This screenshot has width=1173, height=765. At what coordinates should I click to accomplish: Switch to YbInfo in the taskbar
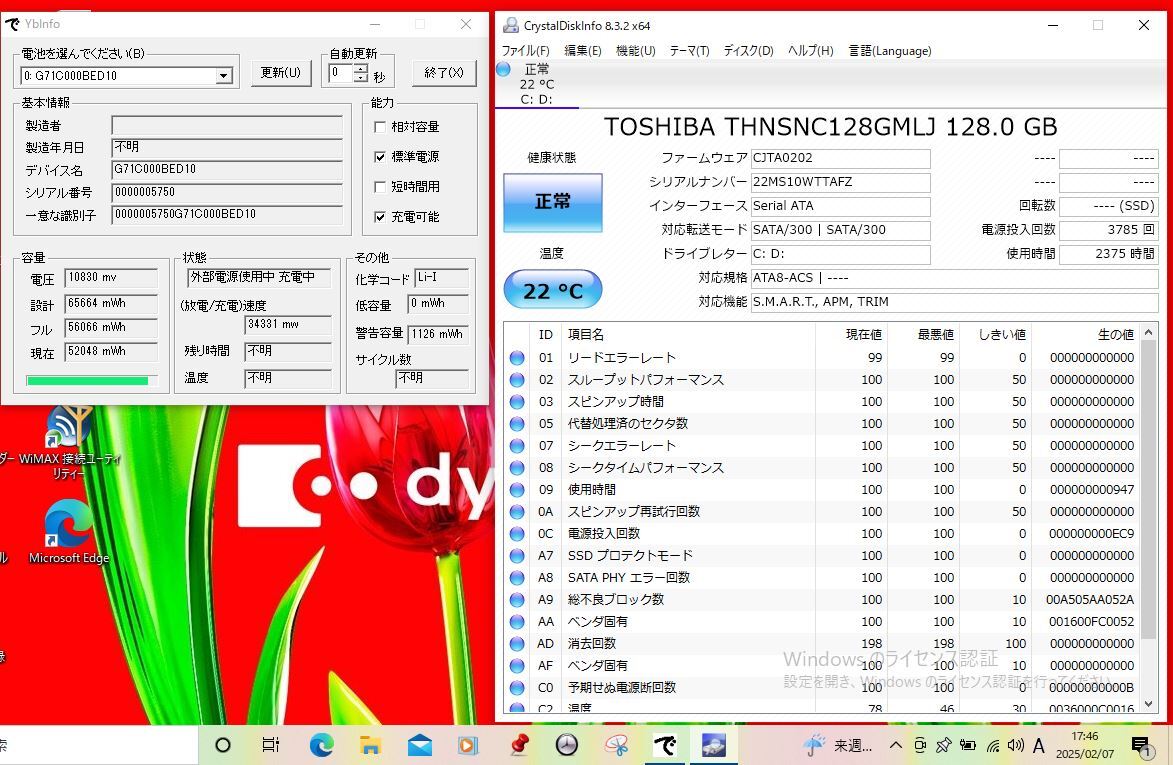tap(665, 745)
